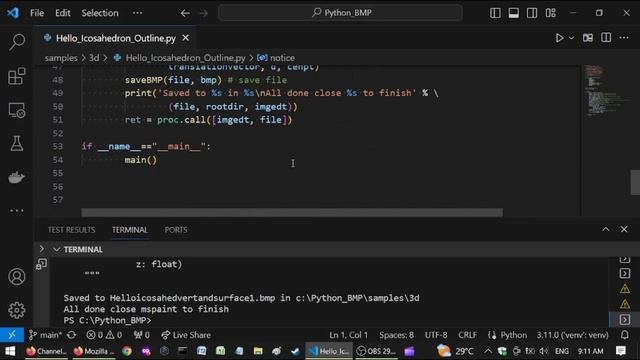Open File Explorer from the taskbar
The height and width of the screenshot is (360, 640).
pos(258,351)
